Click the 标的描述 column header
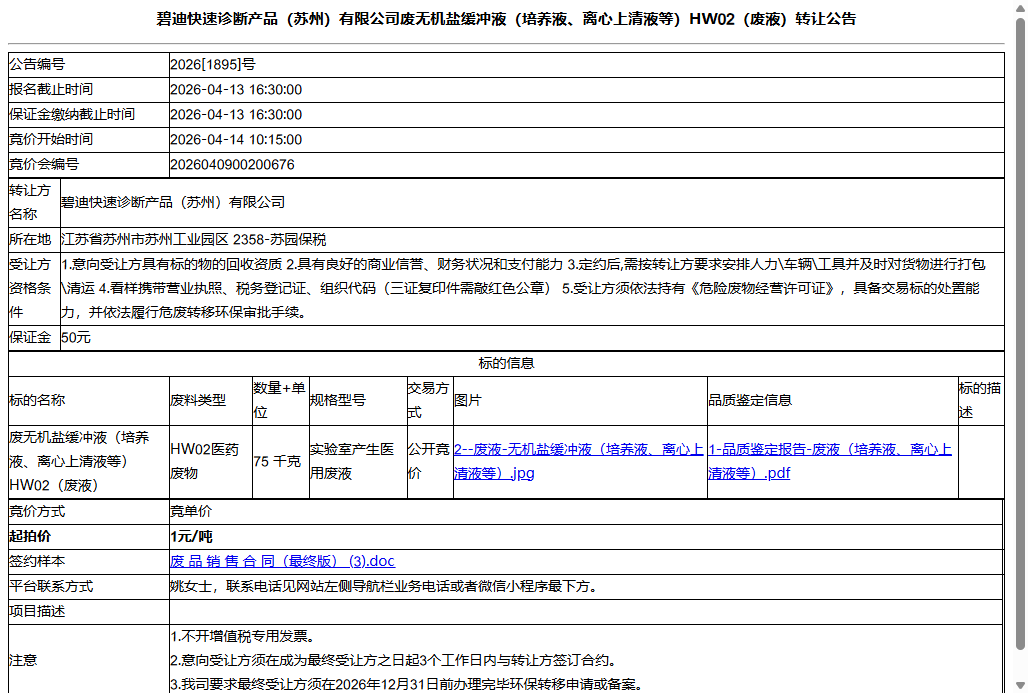The image size is (1028, 693). tap(980, 400)
